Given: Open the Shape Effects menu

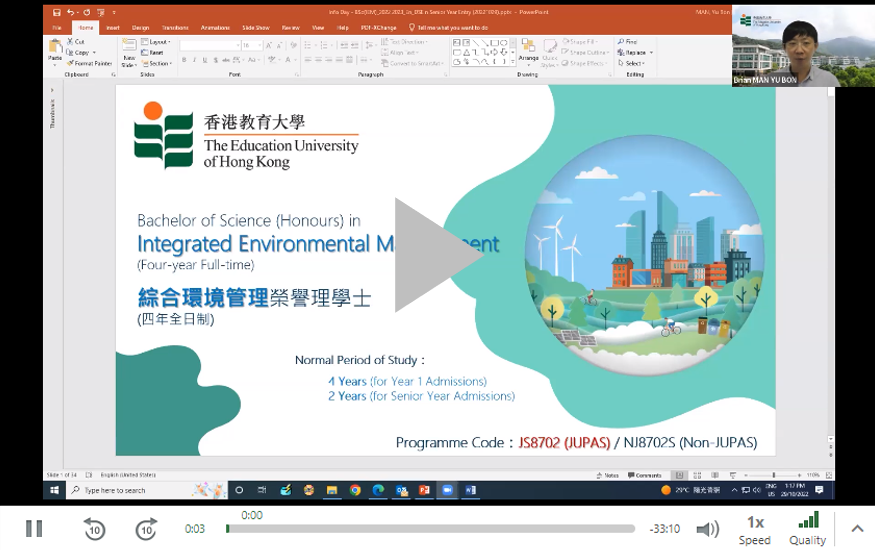Looking at the screenshot, I should click(x=584, y=63).
